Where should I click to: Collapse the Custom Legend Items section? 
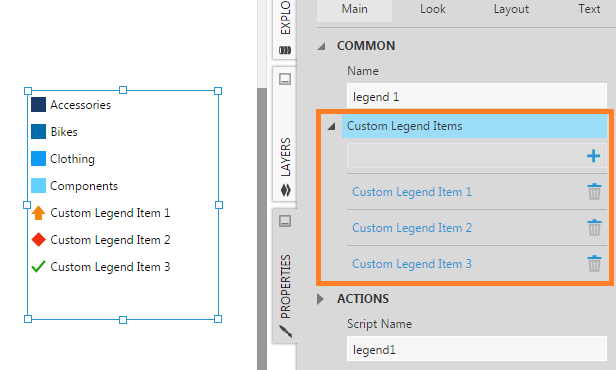click(x=332, y=126)
